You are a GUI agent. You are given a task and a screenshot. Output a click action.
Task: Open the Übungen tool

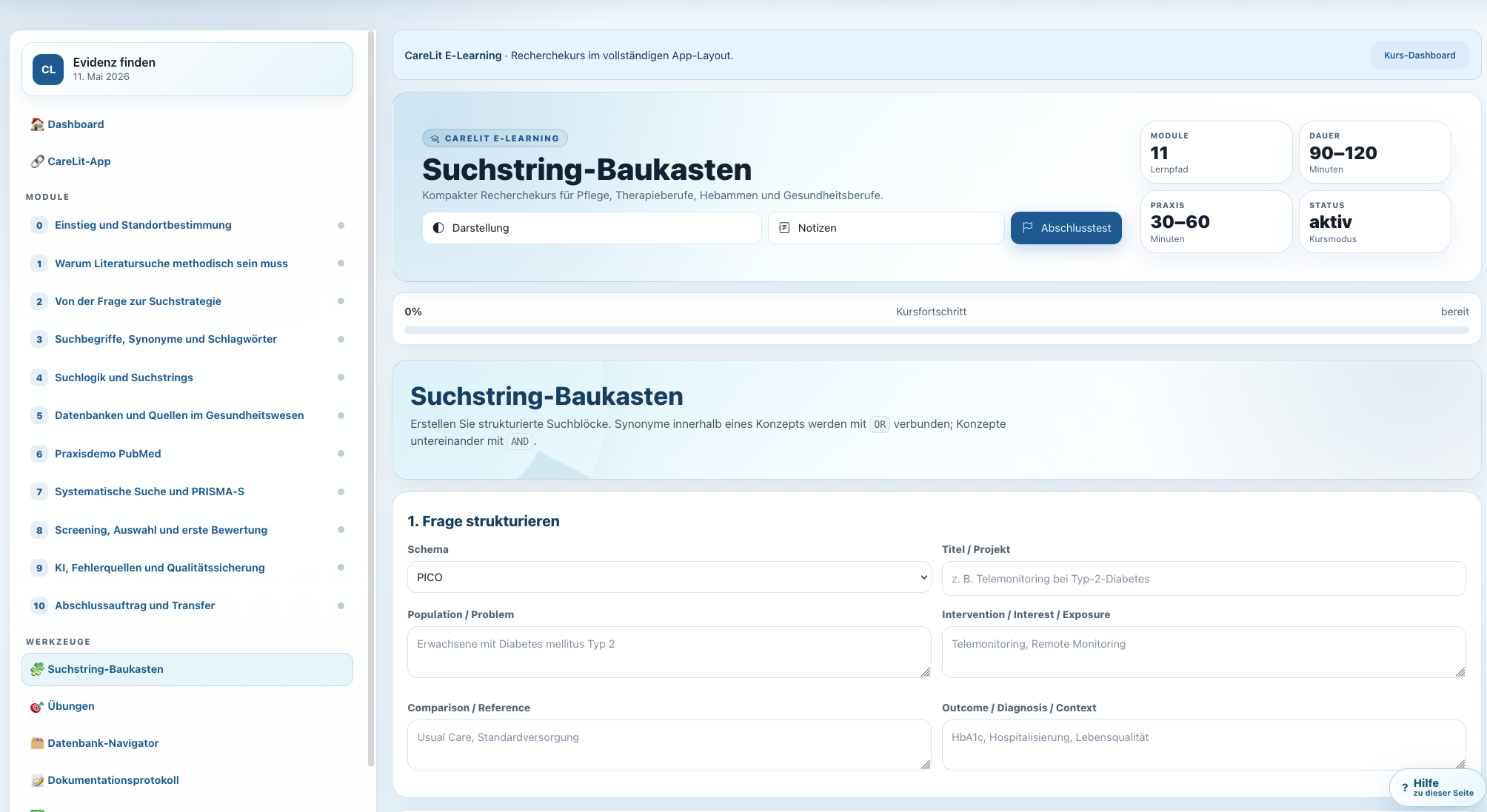pyautogui.click(x=187, y=706)
